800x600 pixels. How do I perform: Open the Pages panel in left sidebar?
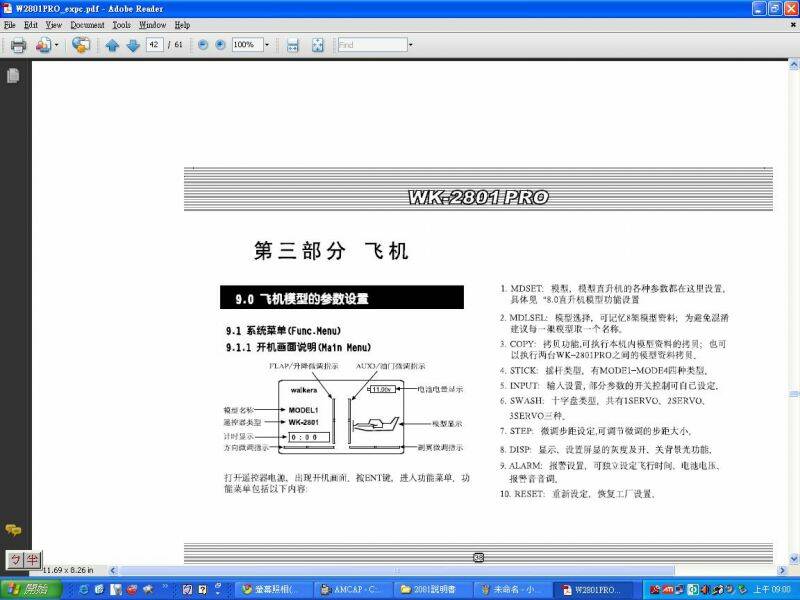click(13, 76)
